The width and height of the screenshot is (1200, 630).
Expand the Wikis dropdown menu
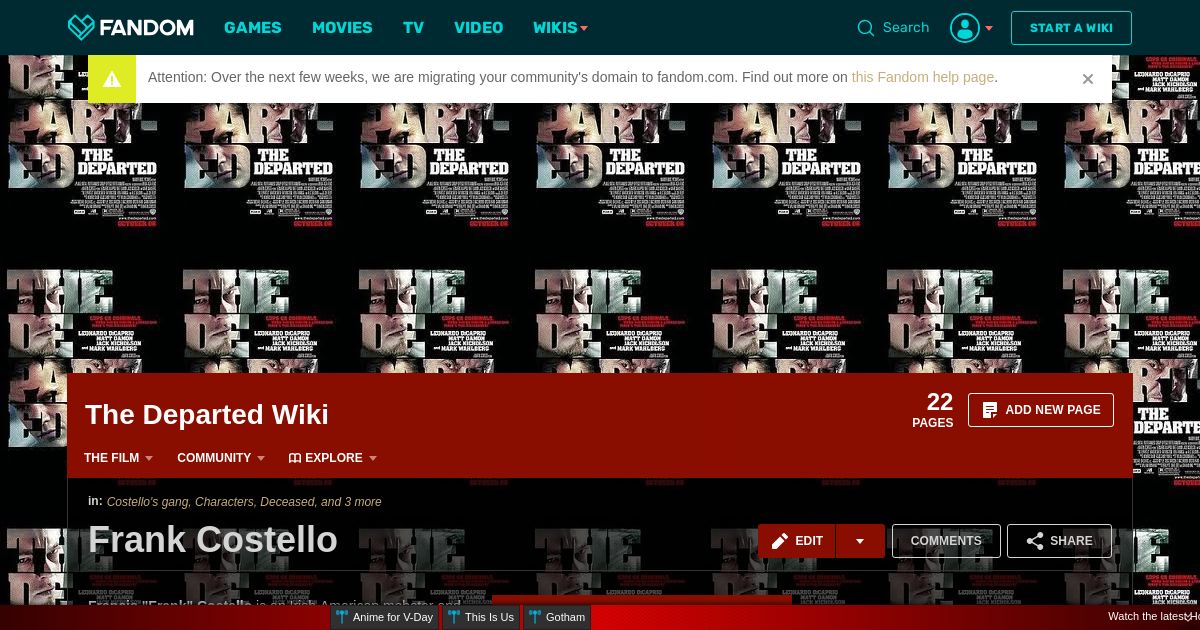[x=560, y=27]
